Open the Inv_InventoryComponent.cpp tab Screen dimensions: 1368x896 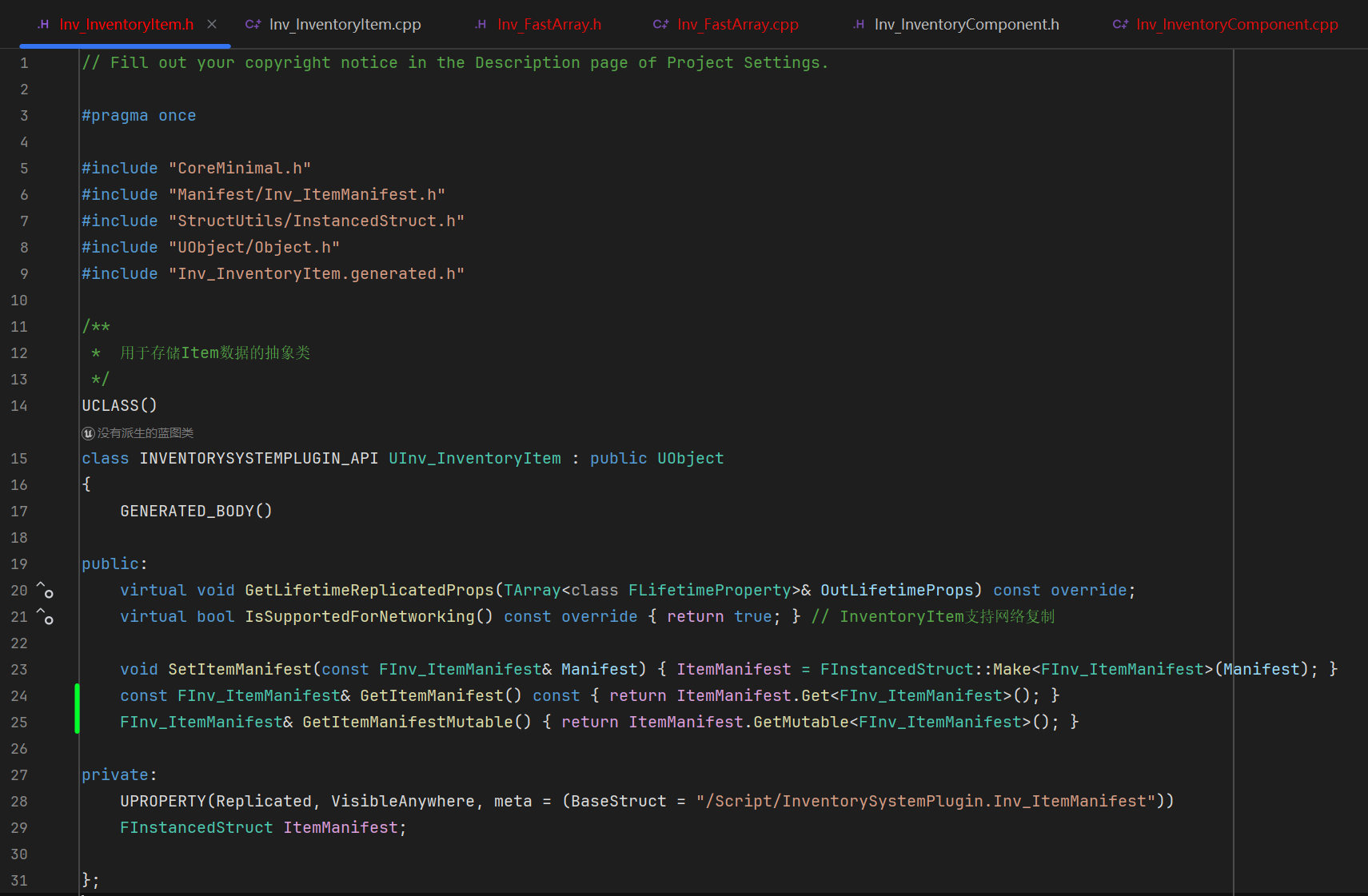[1226, 24]
